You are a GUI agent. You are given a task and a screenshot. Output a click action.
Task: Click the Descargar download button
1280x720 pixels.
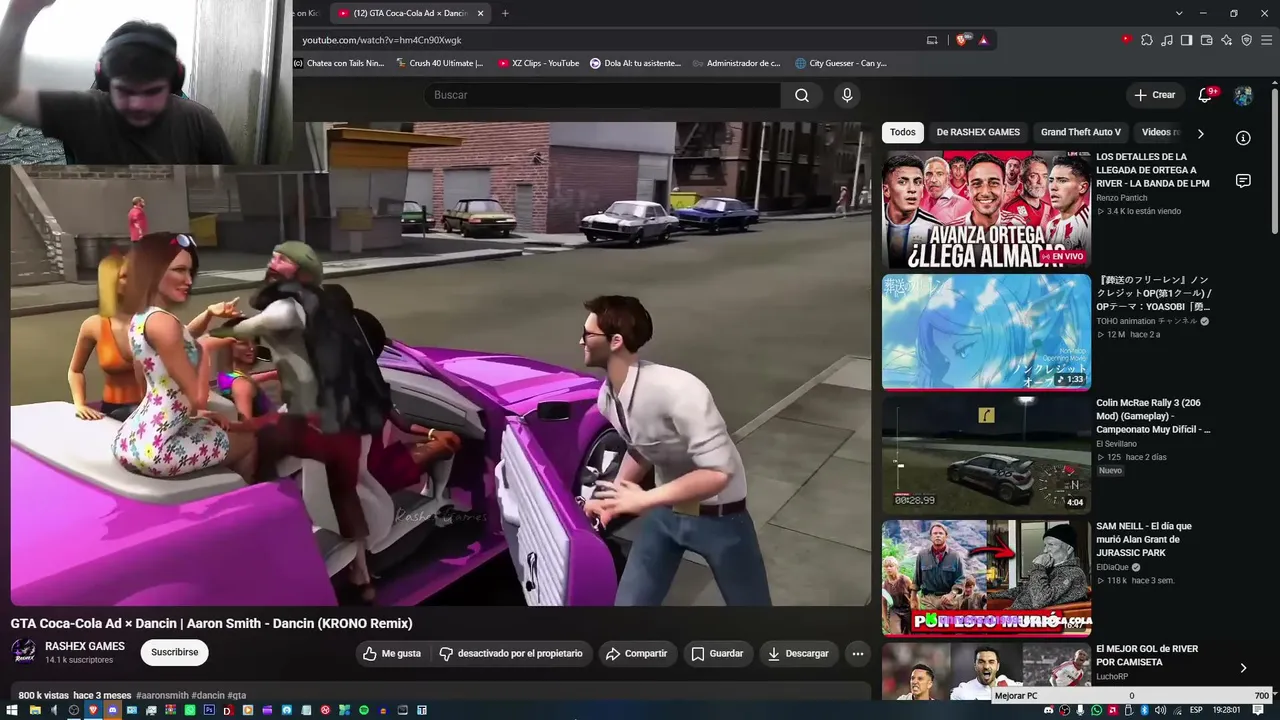(798, 654)
